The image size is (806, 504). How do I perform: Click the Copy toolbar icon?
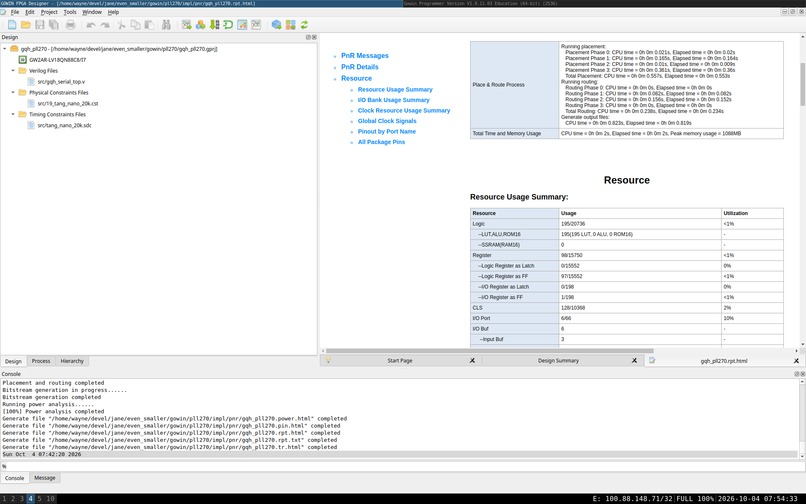(x=135, y=25)
